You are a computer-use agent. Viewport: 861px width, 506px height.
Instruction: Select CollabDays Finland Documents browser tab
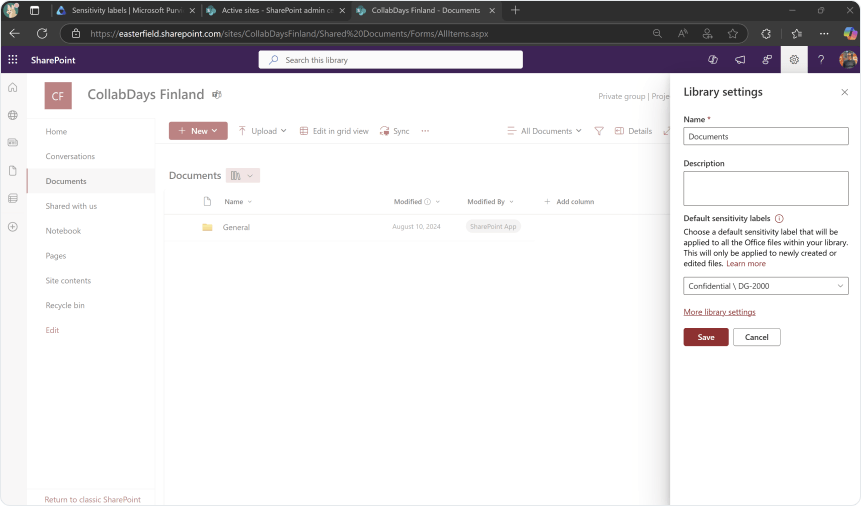(426, 10)
